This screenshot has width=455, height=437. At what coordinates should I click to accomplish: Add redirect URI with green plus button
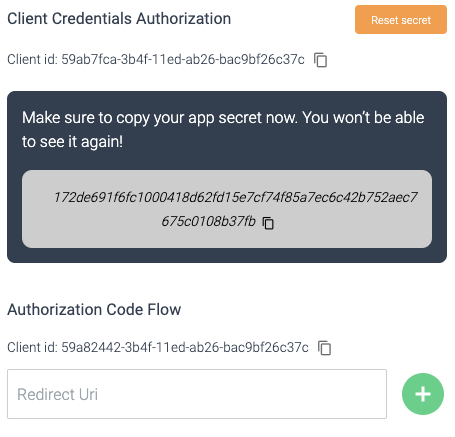pos(423,394)
